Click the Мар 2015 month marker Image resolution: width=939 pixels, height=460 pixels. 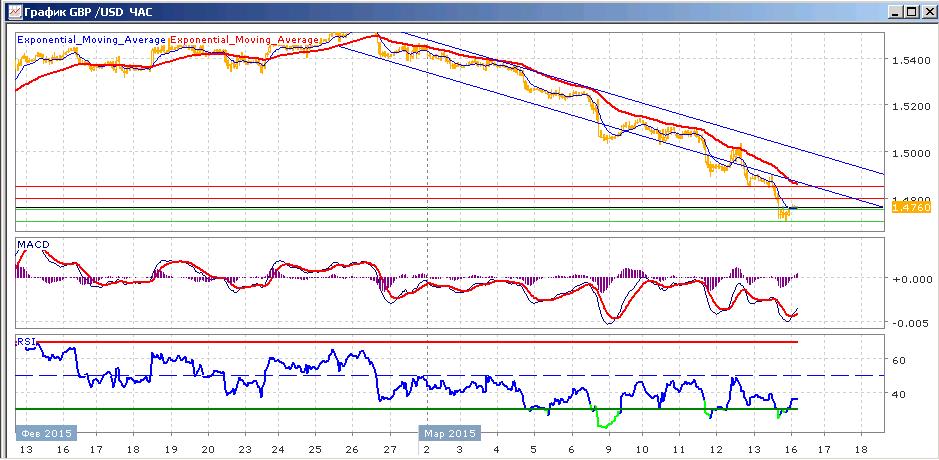pyautogui.click(x=449, y=433)
